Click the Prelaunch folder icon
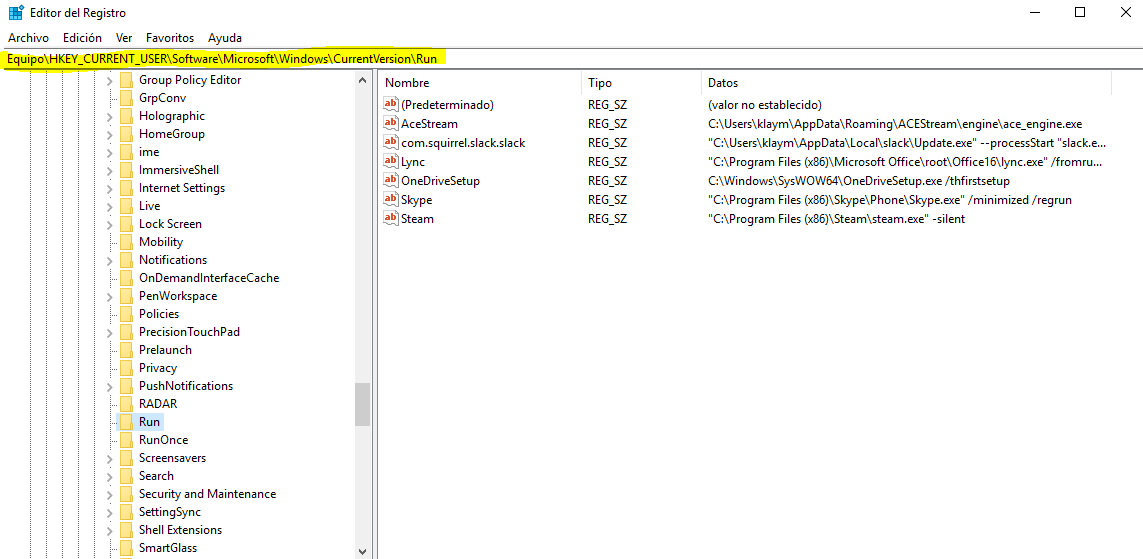 click(126, 350)
